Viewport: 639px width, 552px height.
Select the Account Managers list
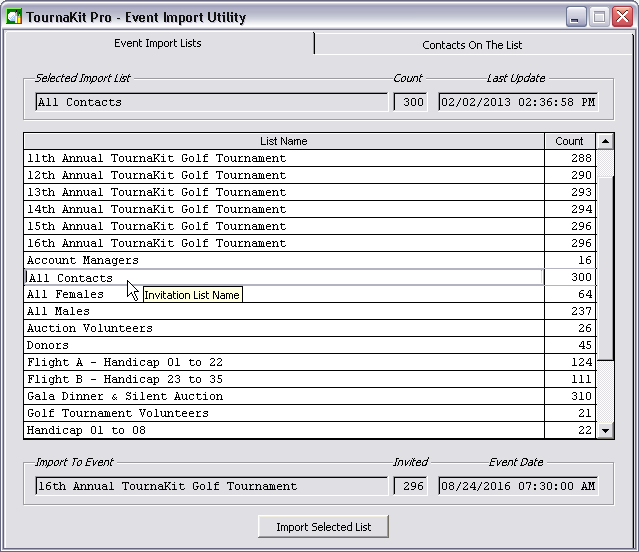(x=284, y=260)
